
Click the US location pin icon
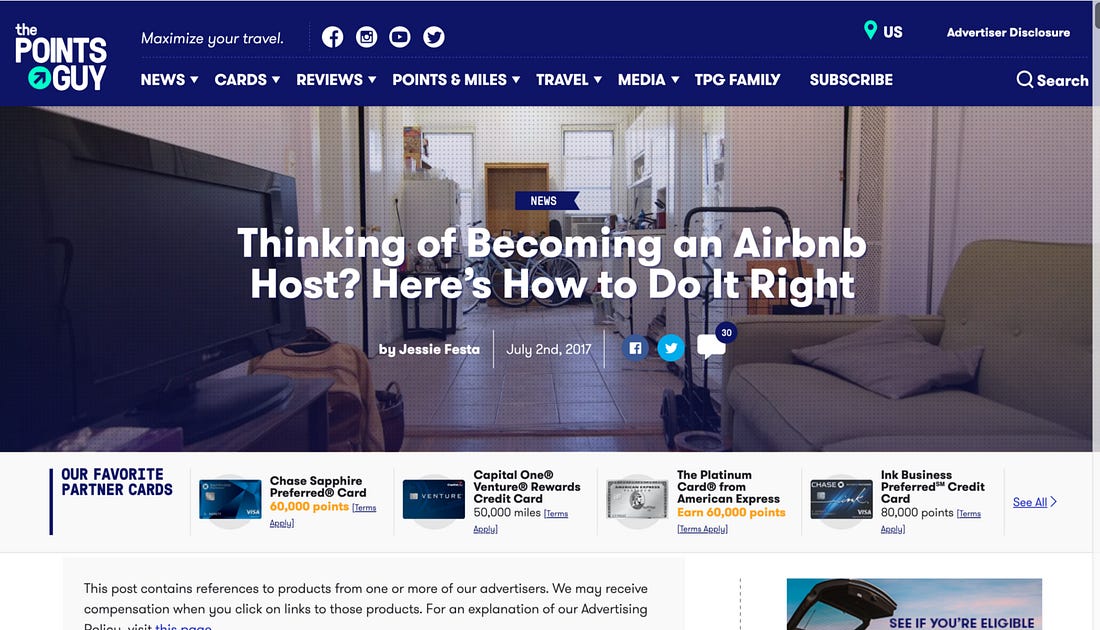[870, 30]
